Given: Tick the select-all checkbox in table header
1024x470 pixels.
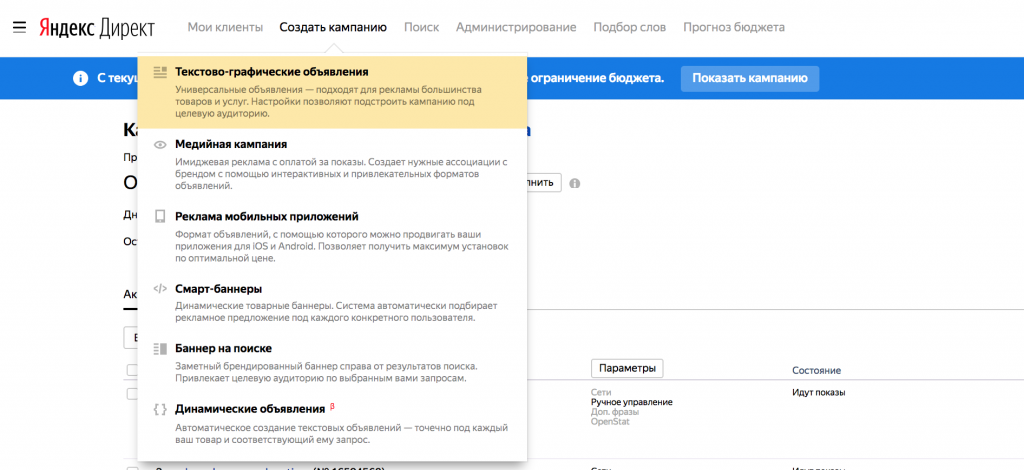Looking at the screenshot, I should click(132, 370).
